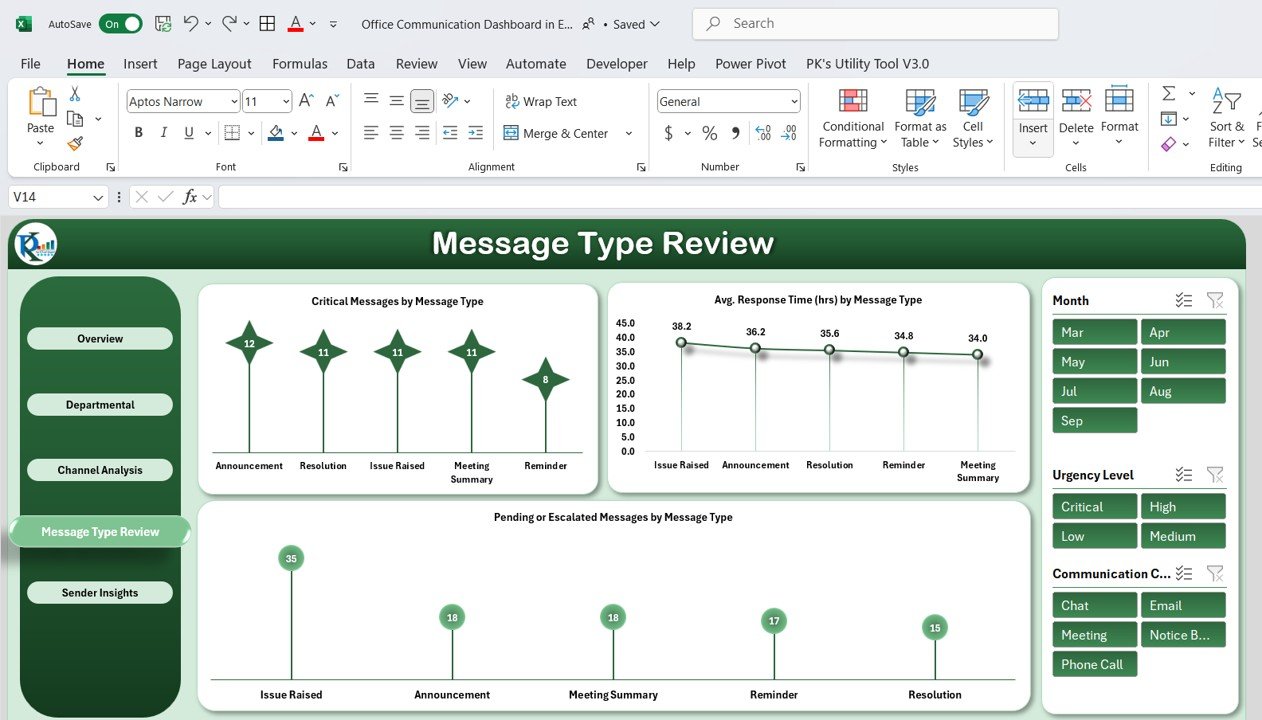Click the Percent Style icon
The height and width of the screenshot is (720, 1262).
709,133
